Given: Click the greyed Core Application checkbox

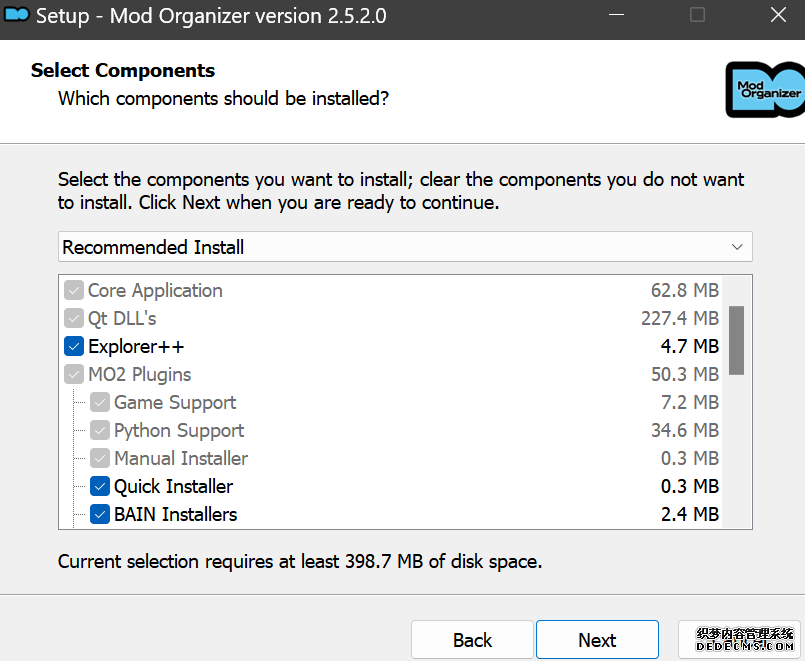Looking at the screenshot, I should tap(74, 291).
